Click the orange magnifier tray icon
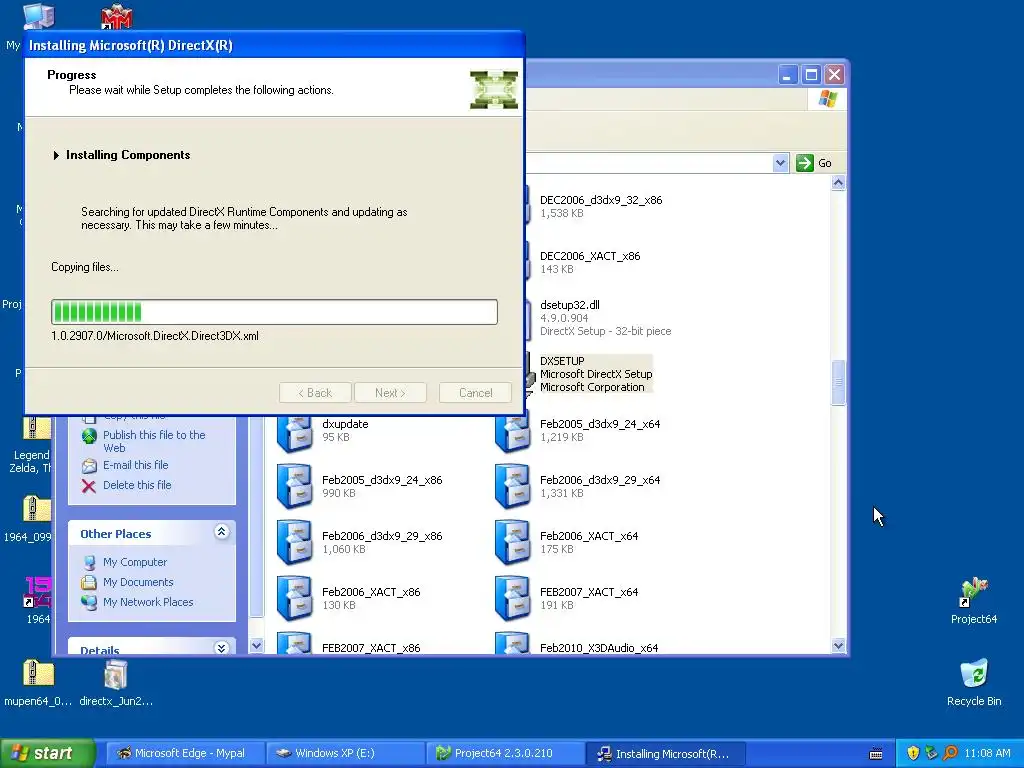This screenshot has width=1024, height=768. tap(950, 753)
